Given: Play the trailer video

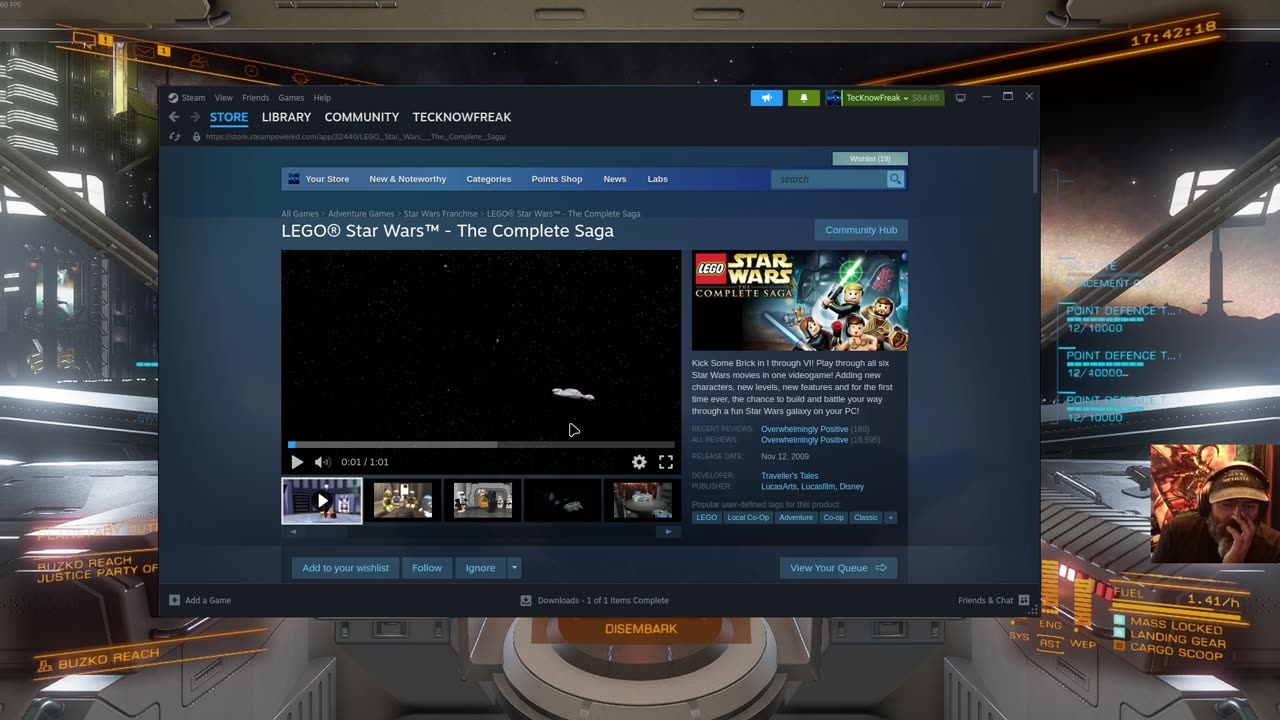Looking at the screenshot, I should [x=297, y=462].
